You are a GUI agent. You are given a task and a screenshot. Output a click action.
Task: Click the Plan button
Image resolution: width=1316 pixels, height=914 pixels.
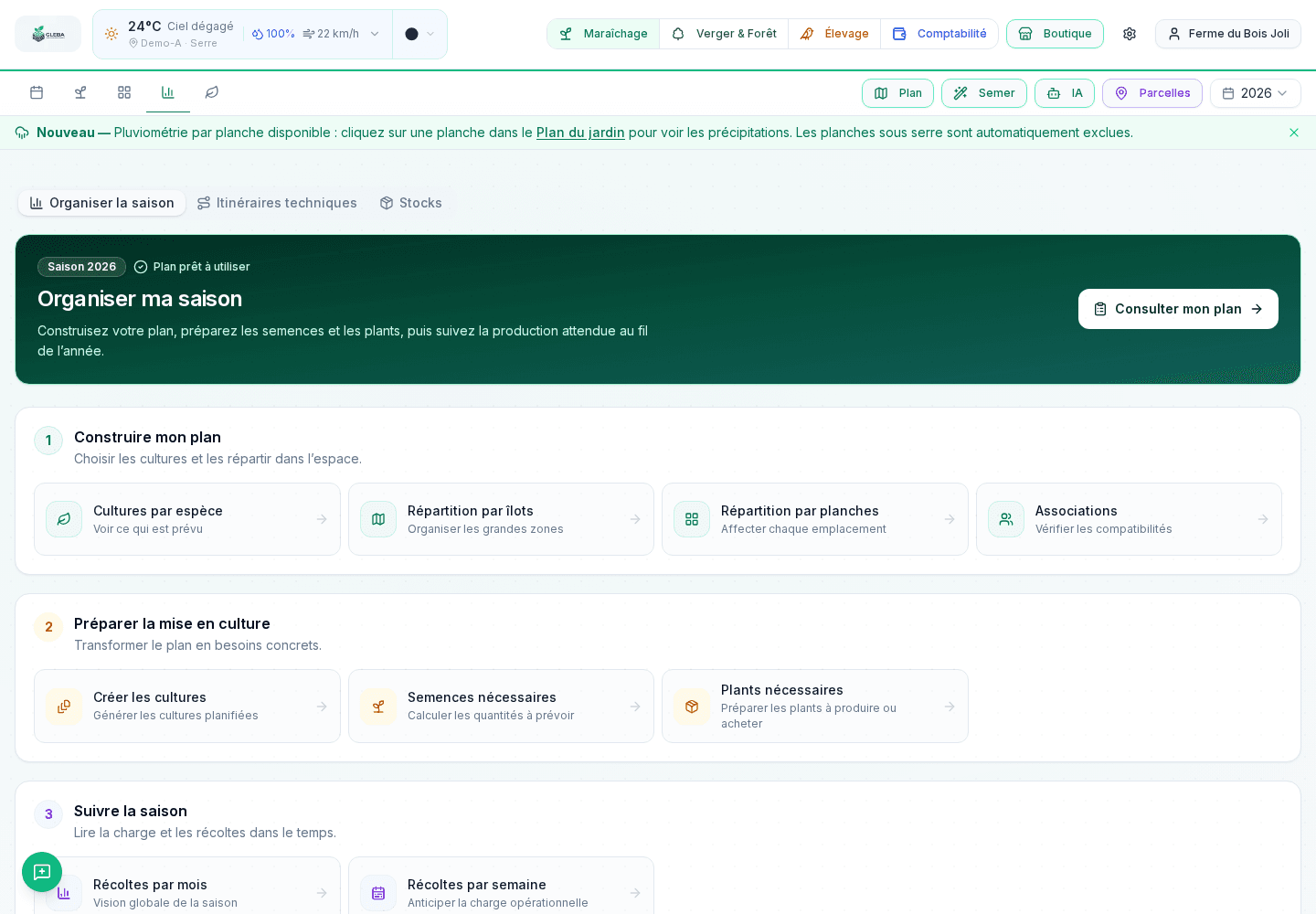click(897, 93)
